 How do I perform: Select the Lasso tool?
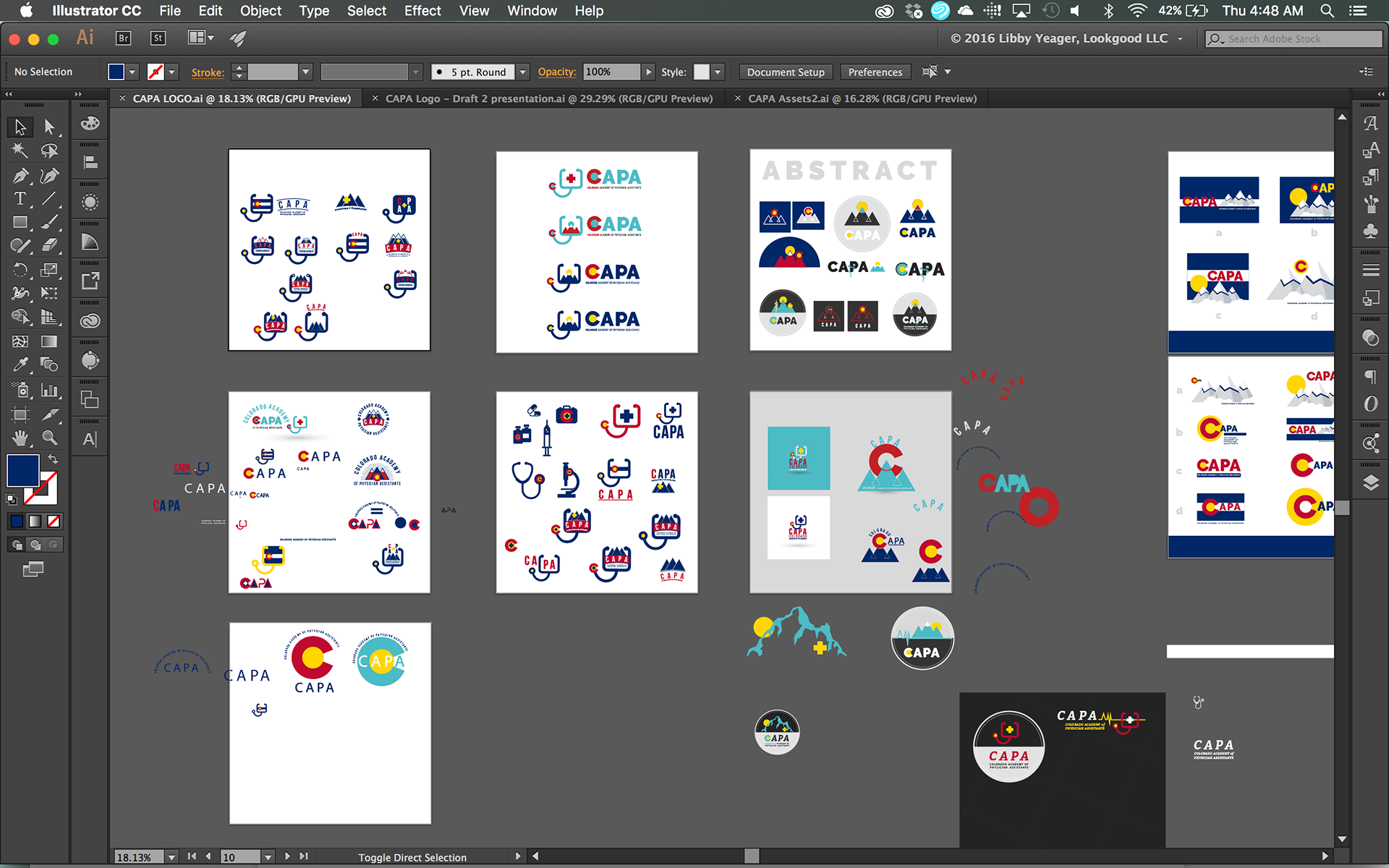[x=49, y=150]
